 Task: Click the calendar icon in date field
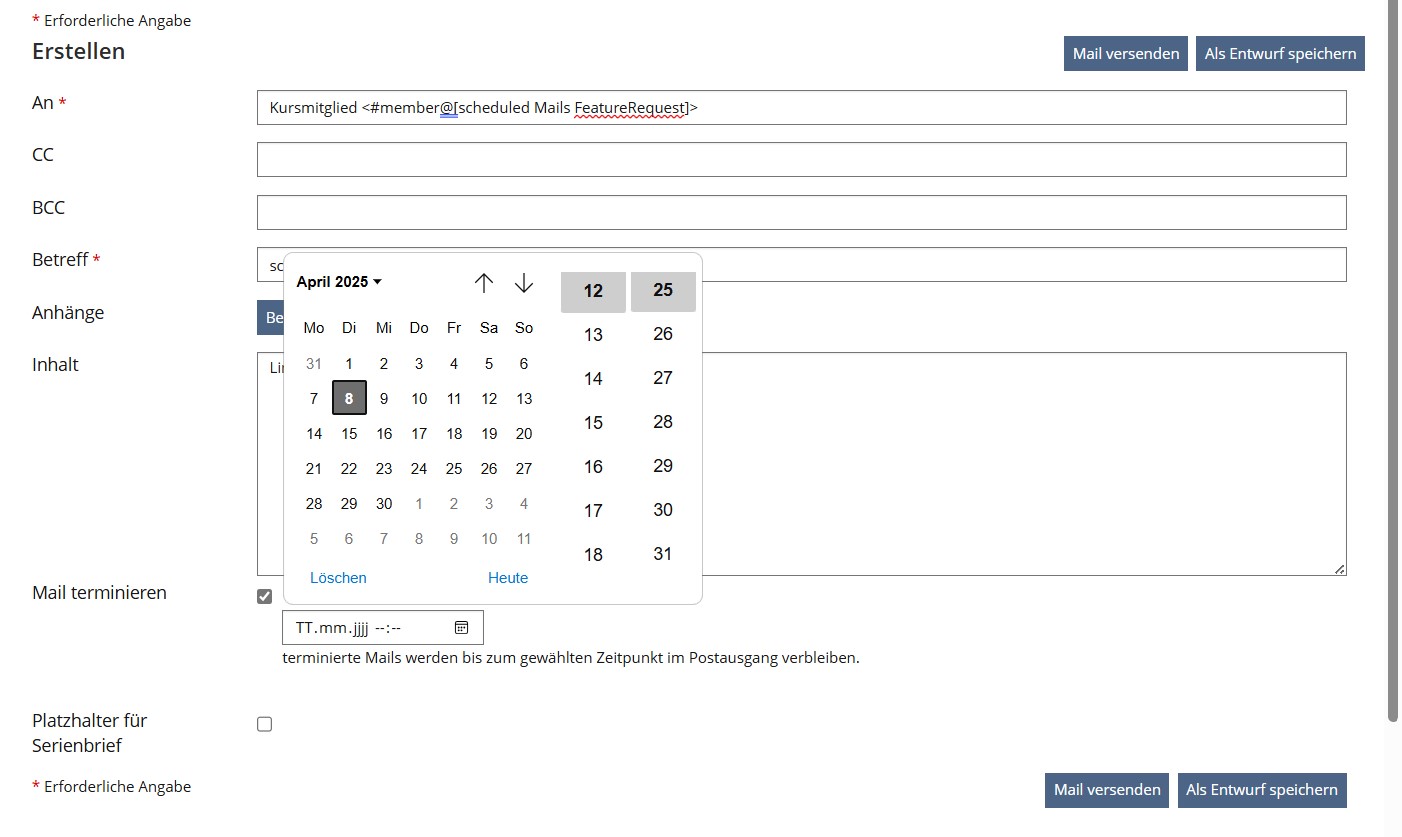point(461,628)
